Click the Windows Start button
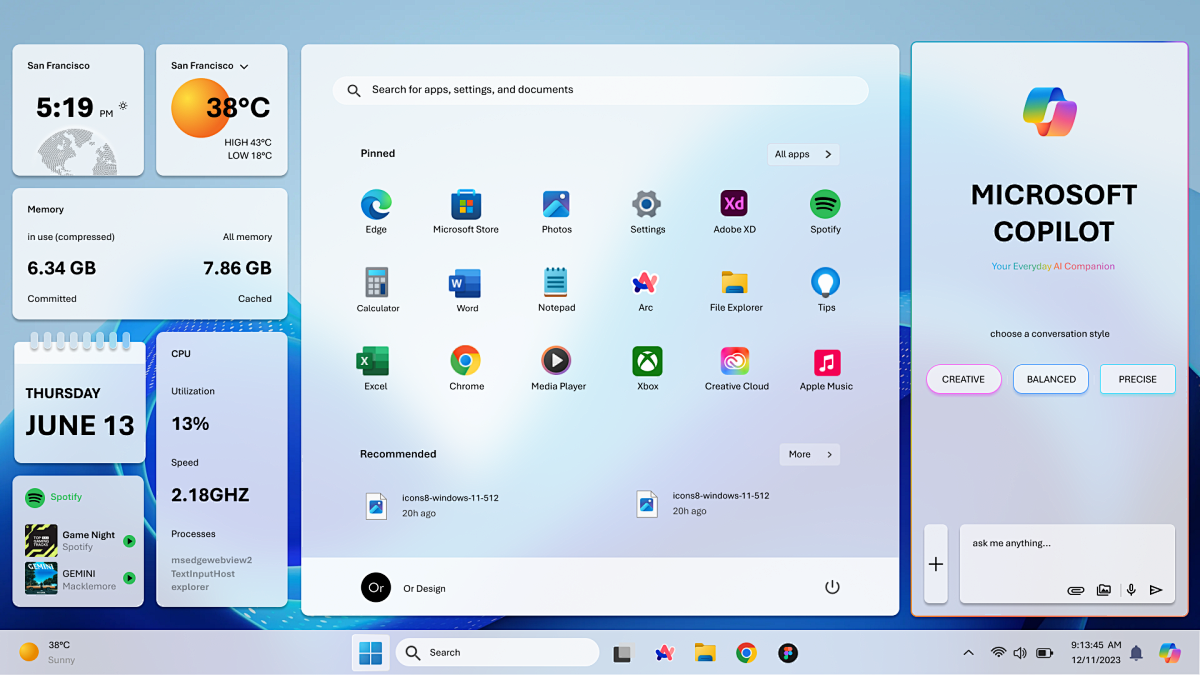The image size is (1200, 675). point(370,653)
